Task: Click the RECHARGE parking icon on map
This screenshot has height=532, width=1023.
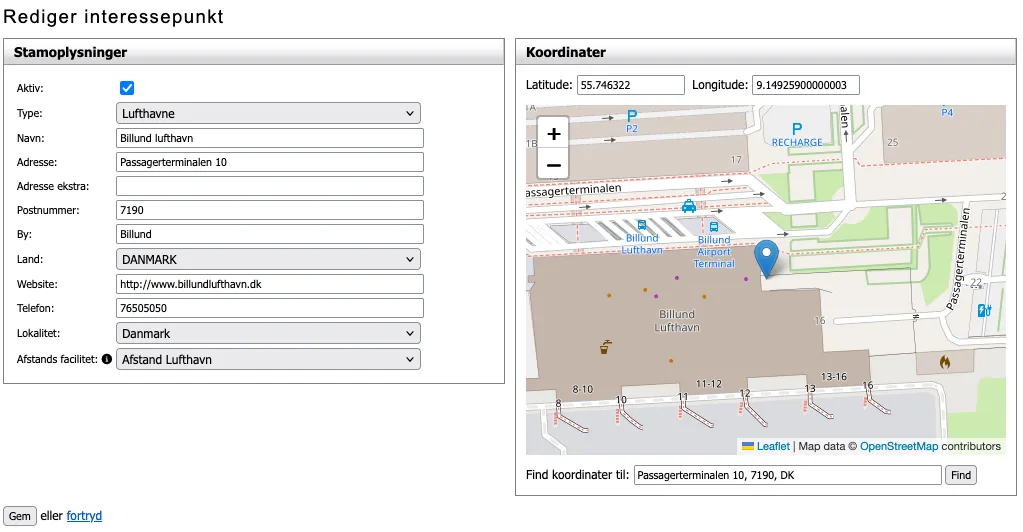Action: coord(797,129)
